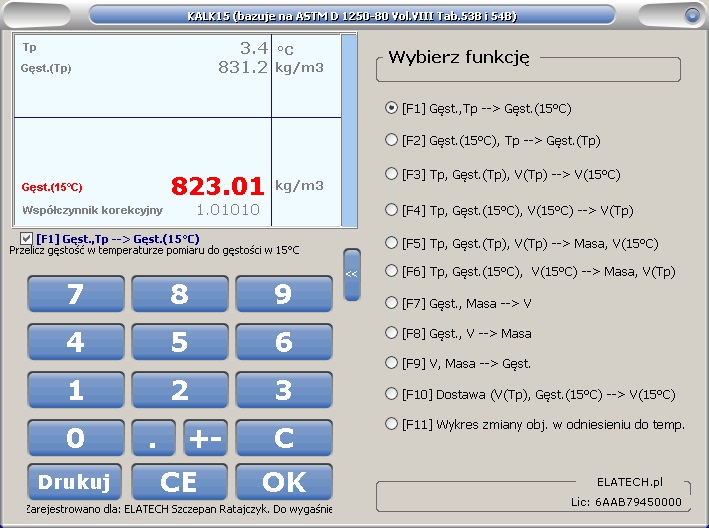This screenshot has height=528, width=709.
Task: Click the KALK15 title bar text
Action: click(352, 16)
